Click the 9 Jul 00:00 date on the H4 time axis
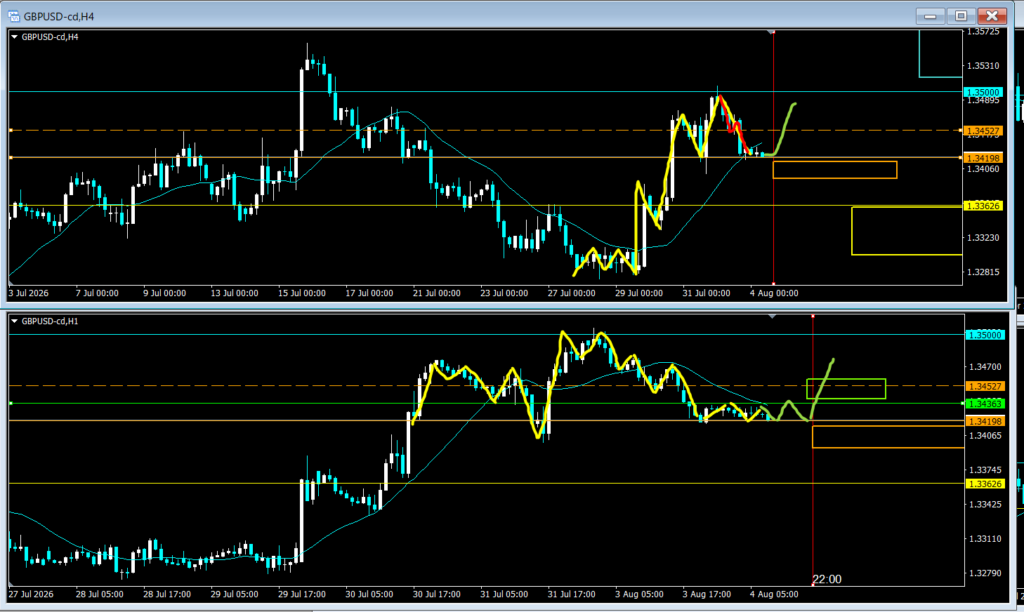Image resolution: width=1024 pixels, height=612 pixels. coord(165,293)
